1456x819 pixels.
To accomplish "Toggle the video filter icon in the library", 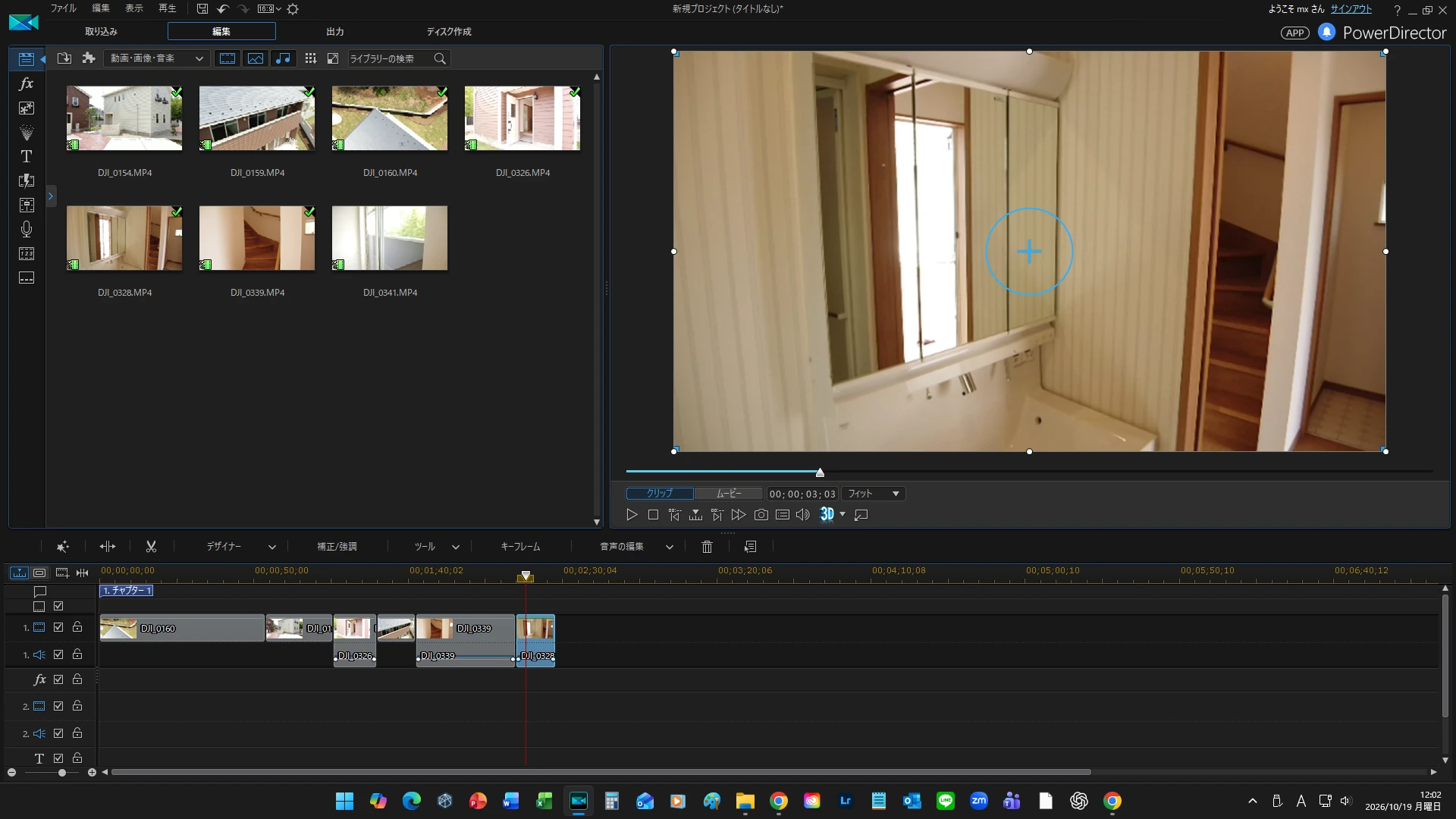I will tap(227, 58).
